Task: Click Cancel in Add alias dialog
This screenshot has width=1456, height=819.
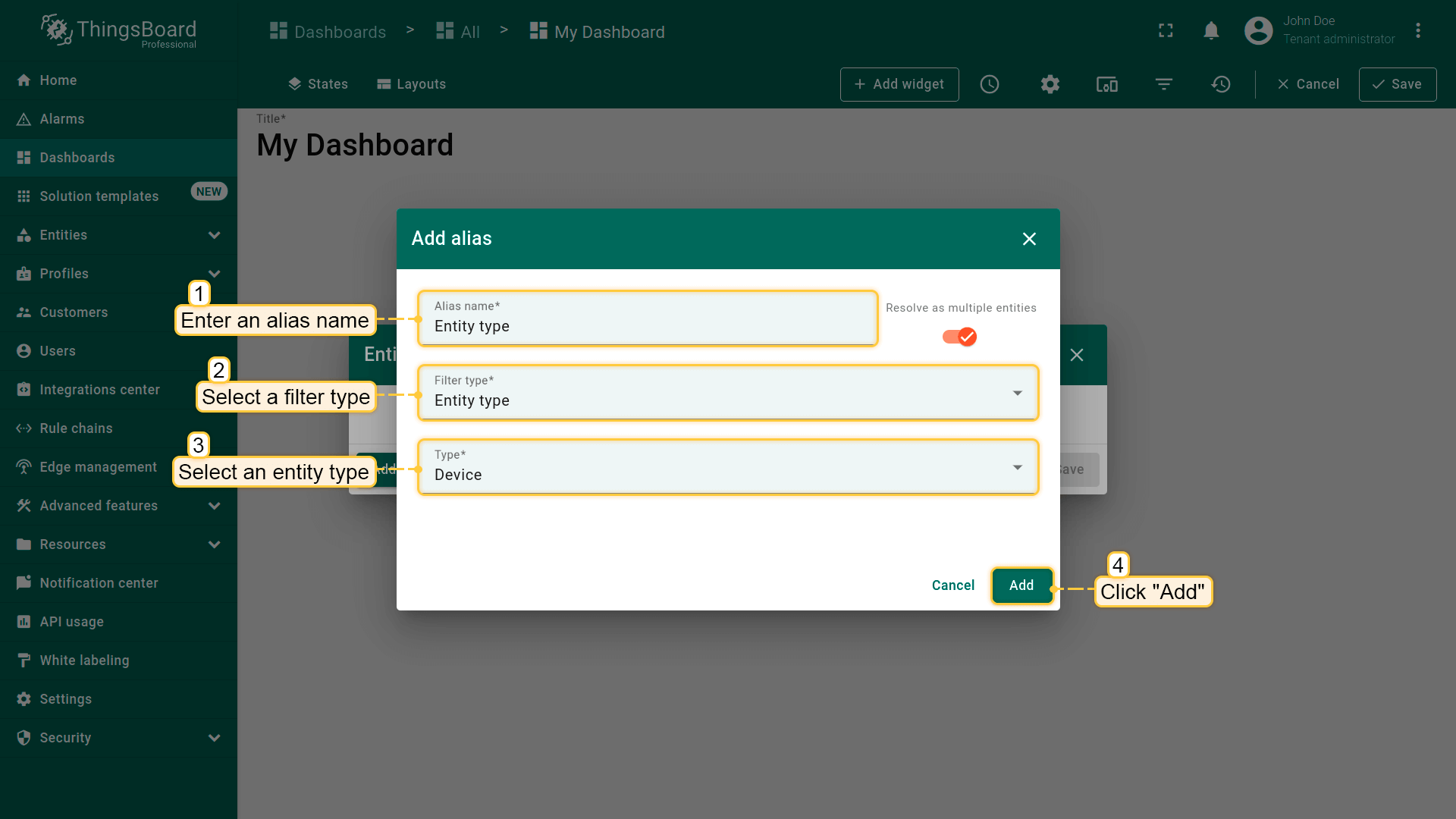Action: coord(952,585)
